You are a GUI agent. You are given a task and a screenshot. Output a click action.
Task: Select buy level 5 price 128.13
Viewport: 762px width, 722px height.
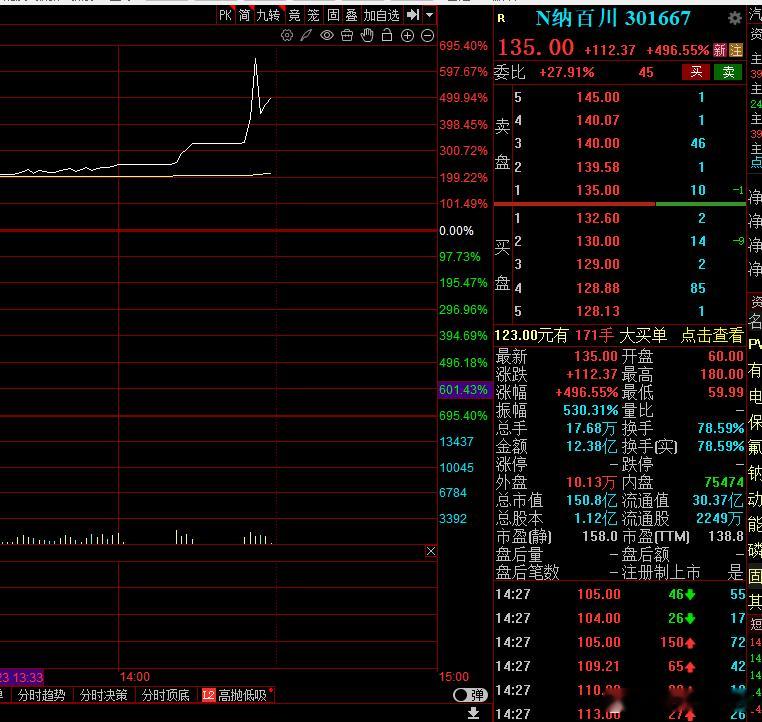(x=598, y=311)
